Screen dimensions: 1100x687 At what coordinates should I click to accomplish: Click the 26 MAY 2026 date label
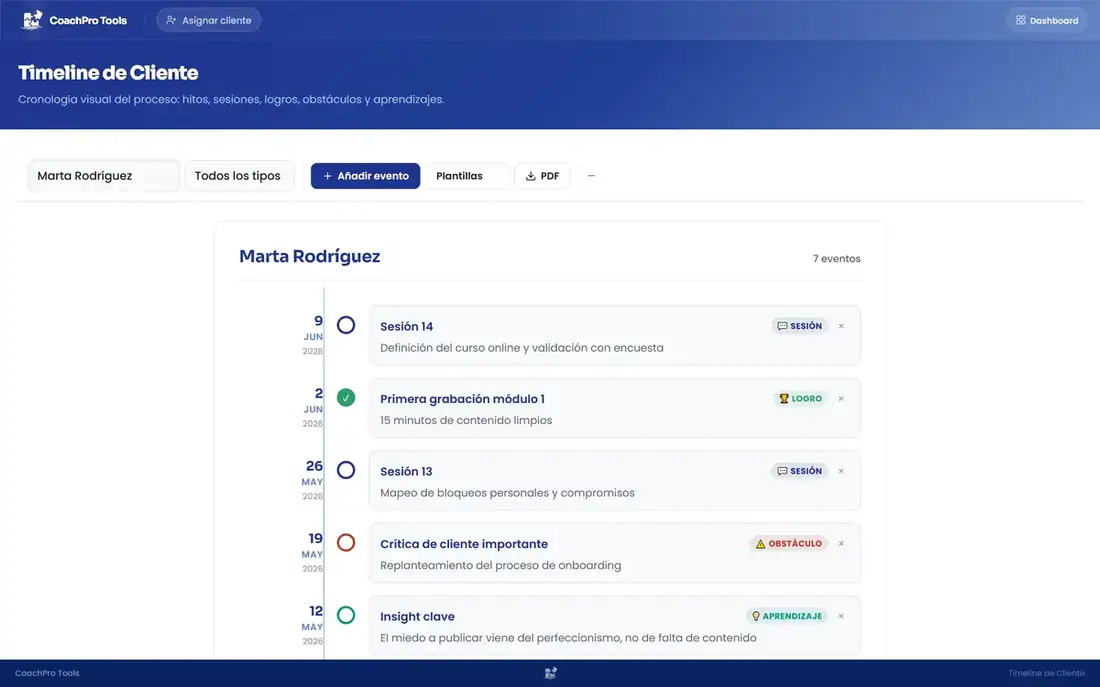(x=313, y=481)
